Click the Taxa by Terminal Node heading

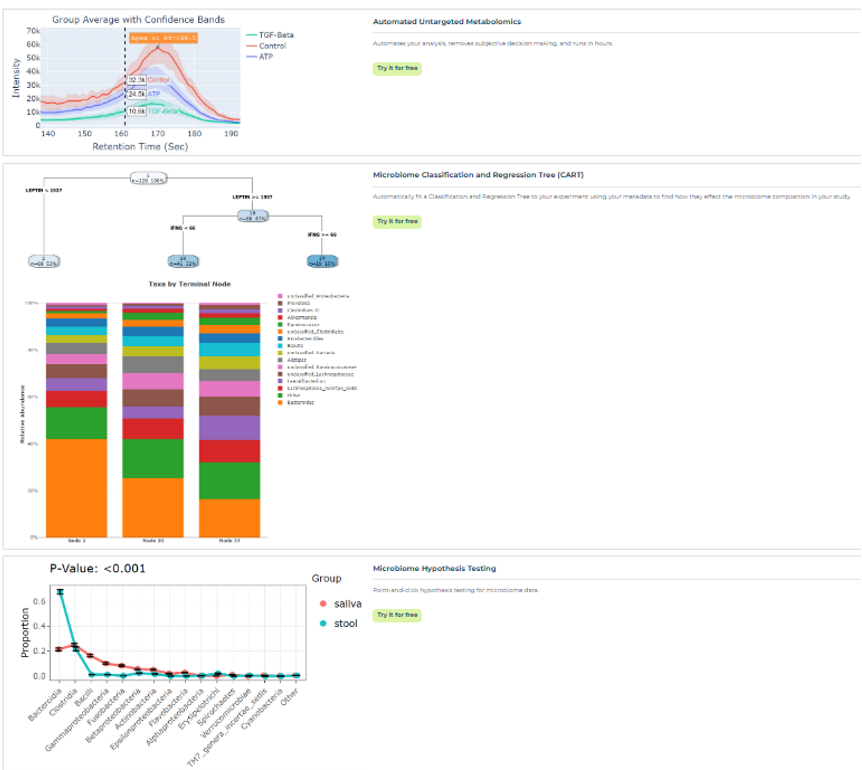pyautogui.click(x=190, y=284)
